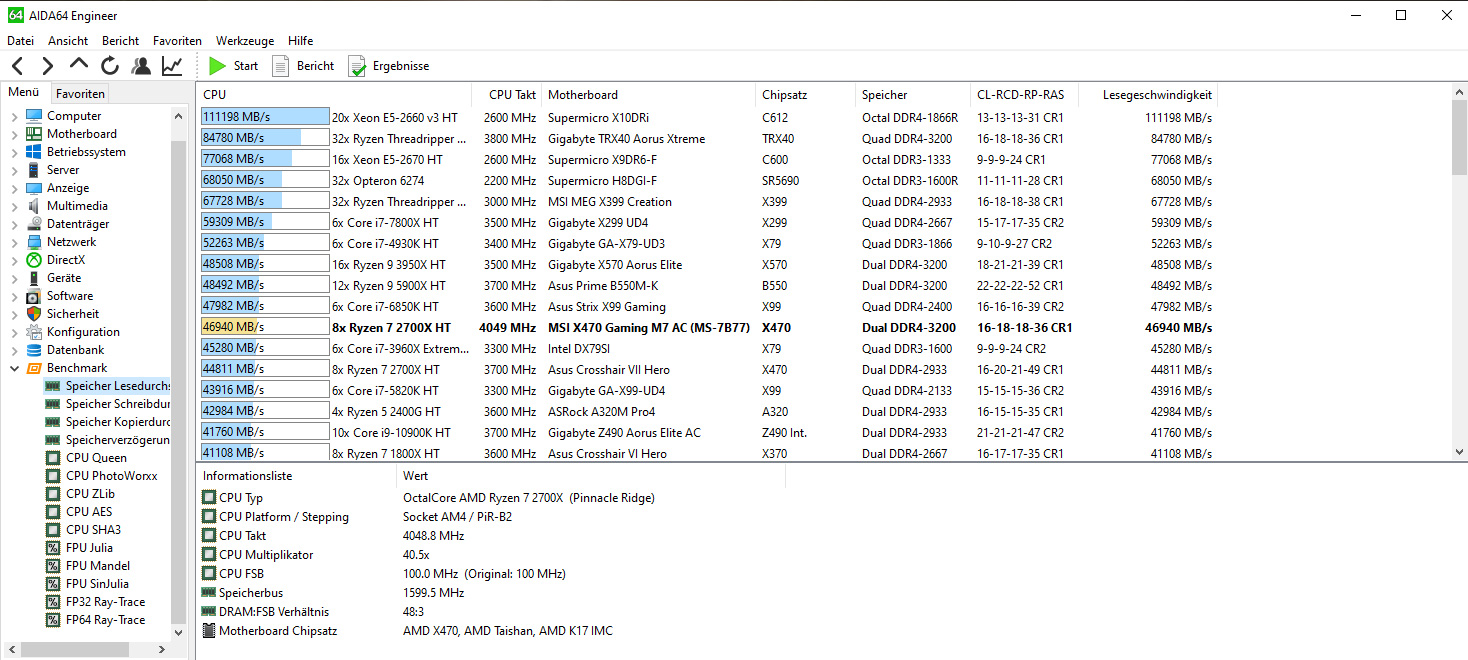Open the user profile toolbar icon

coord(141,66)
